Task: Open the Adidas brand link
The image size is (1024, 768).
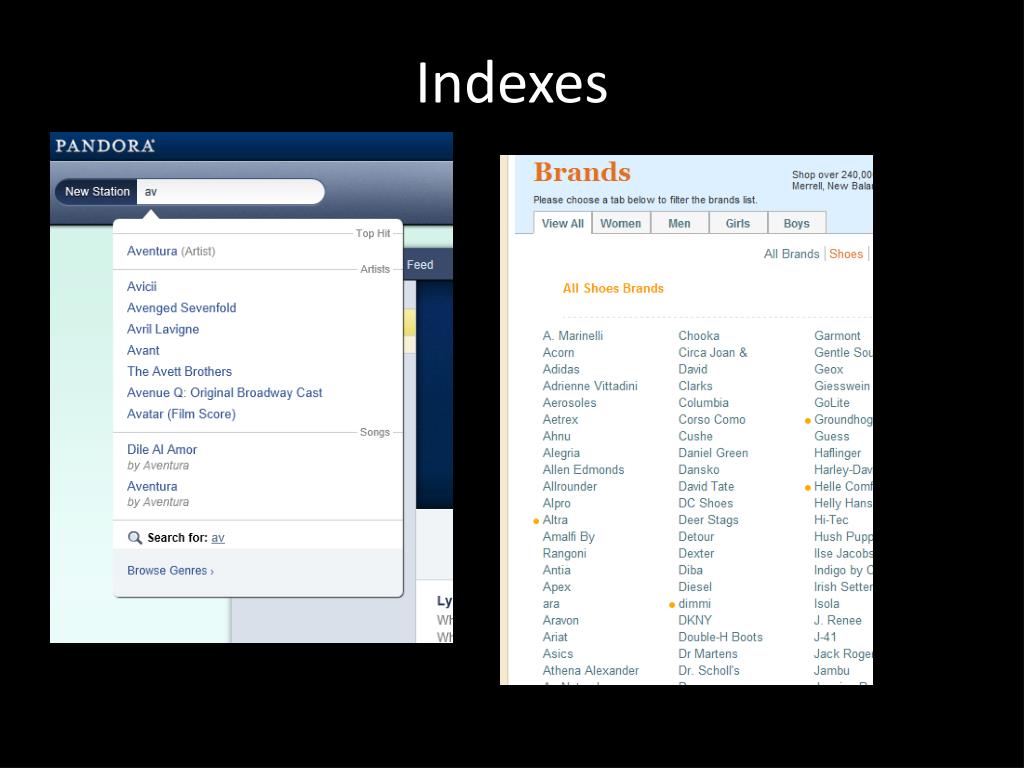Action: pos(561,369)
